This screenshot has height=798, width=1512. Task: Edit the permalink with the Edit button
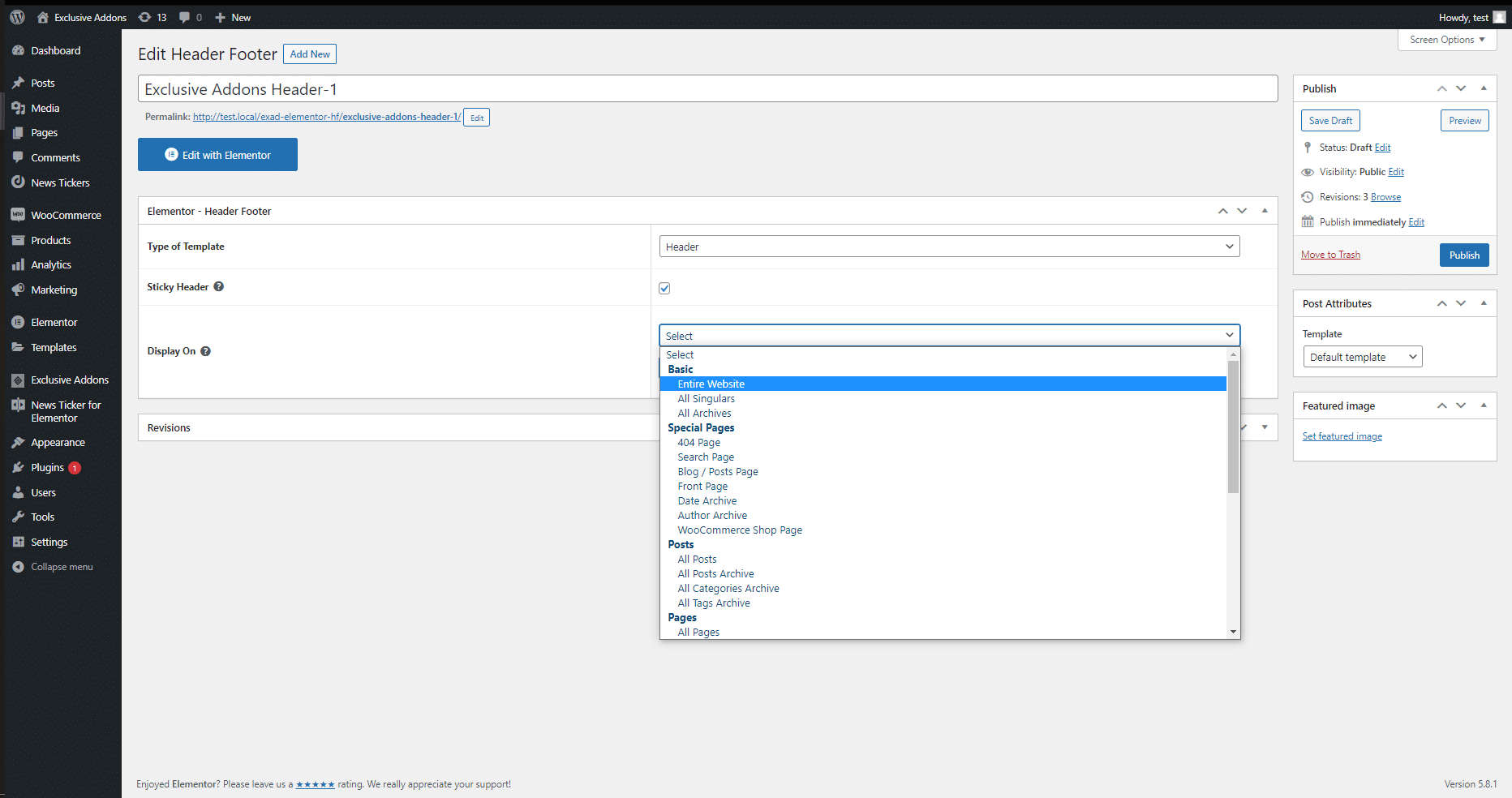click(477, 118)
